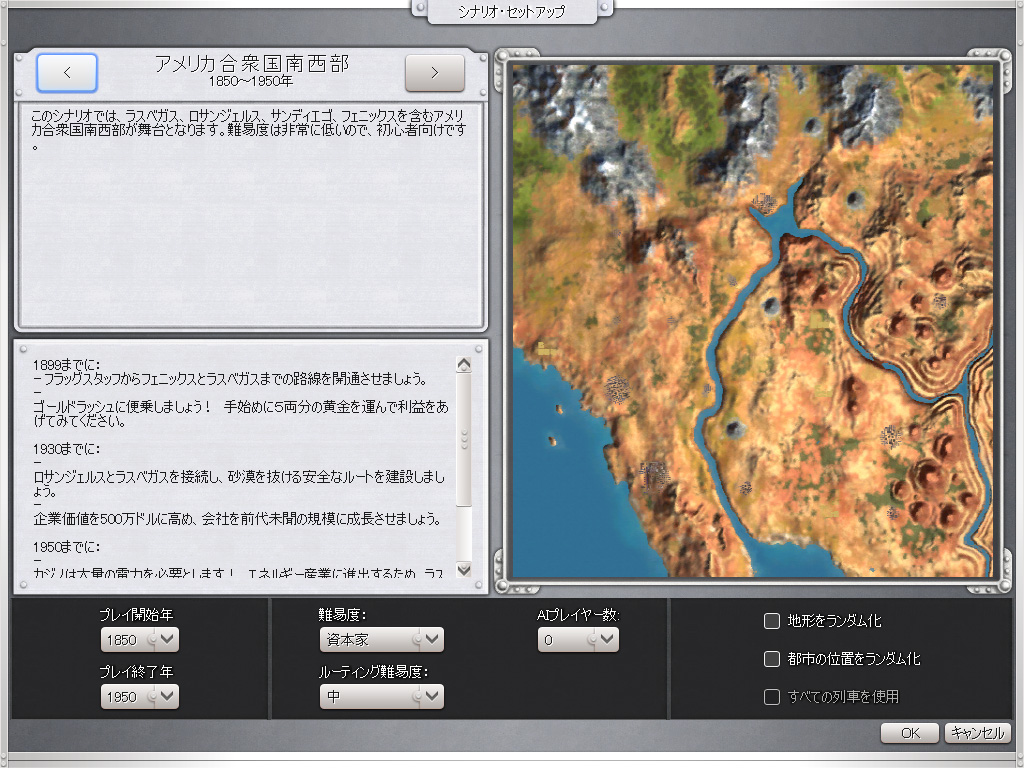
Task: Confirm the setup with the OK button
Action: coord(910,733)
